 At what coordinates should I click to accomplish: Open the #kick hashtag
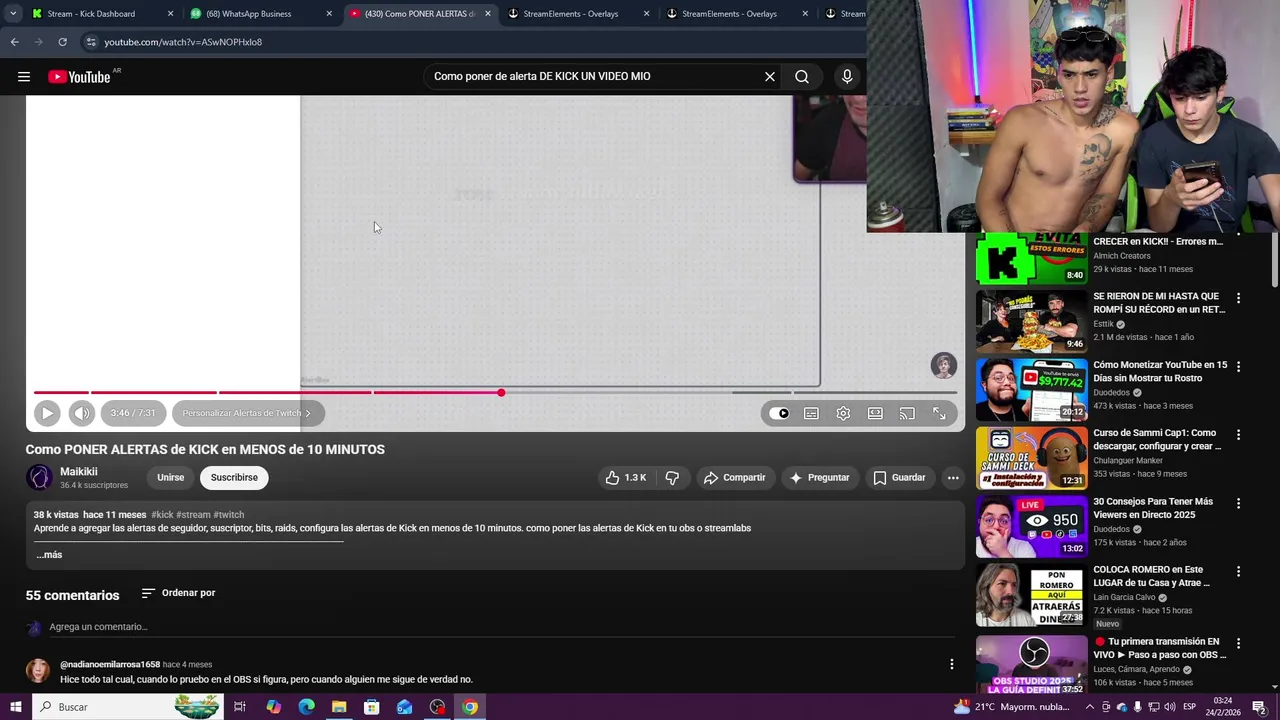tap(162, 515)
